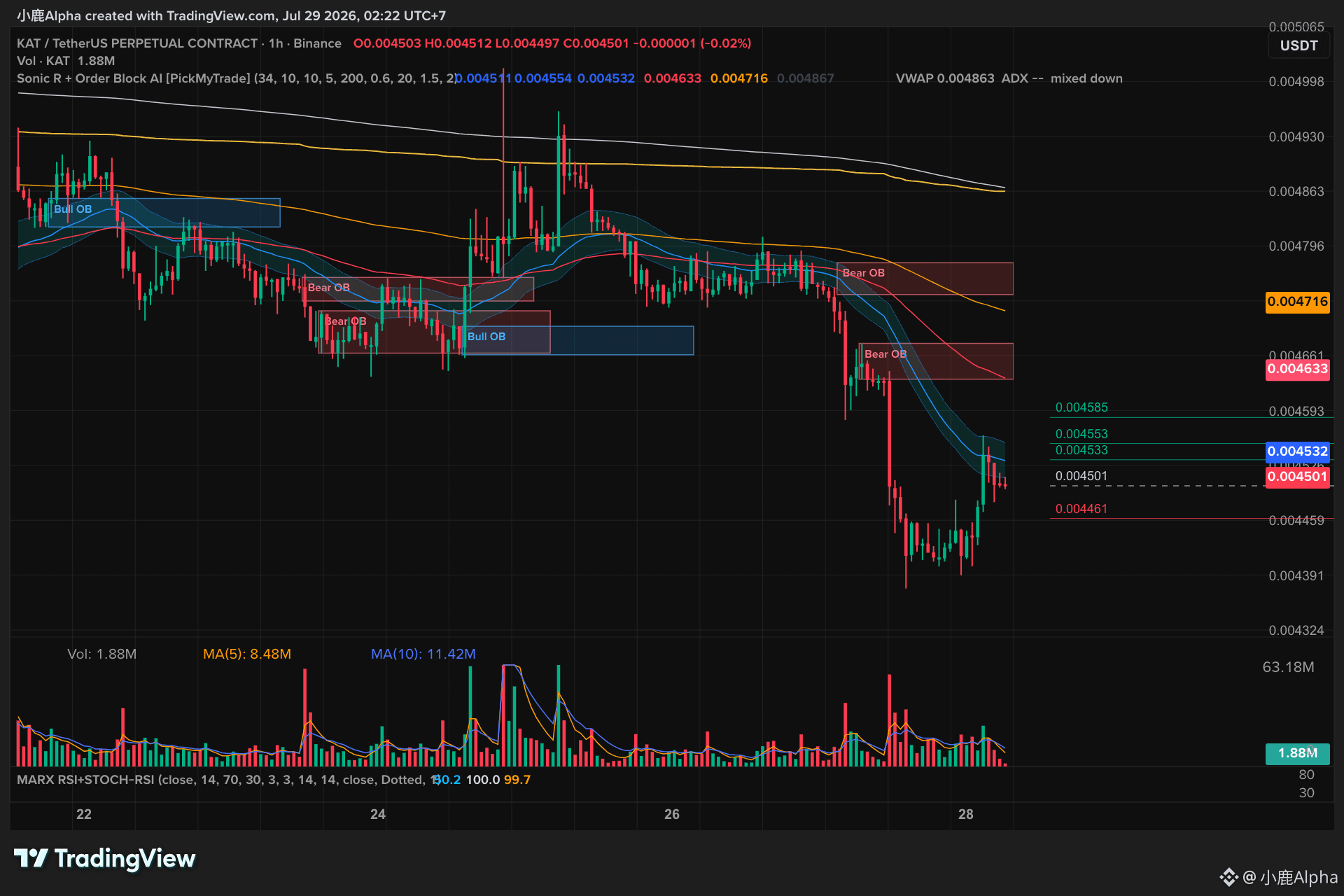This screenshot has width=1344, height=896.
Task: Click the 0.004391 price scale value
Action: [1296, 576]
